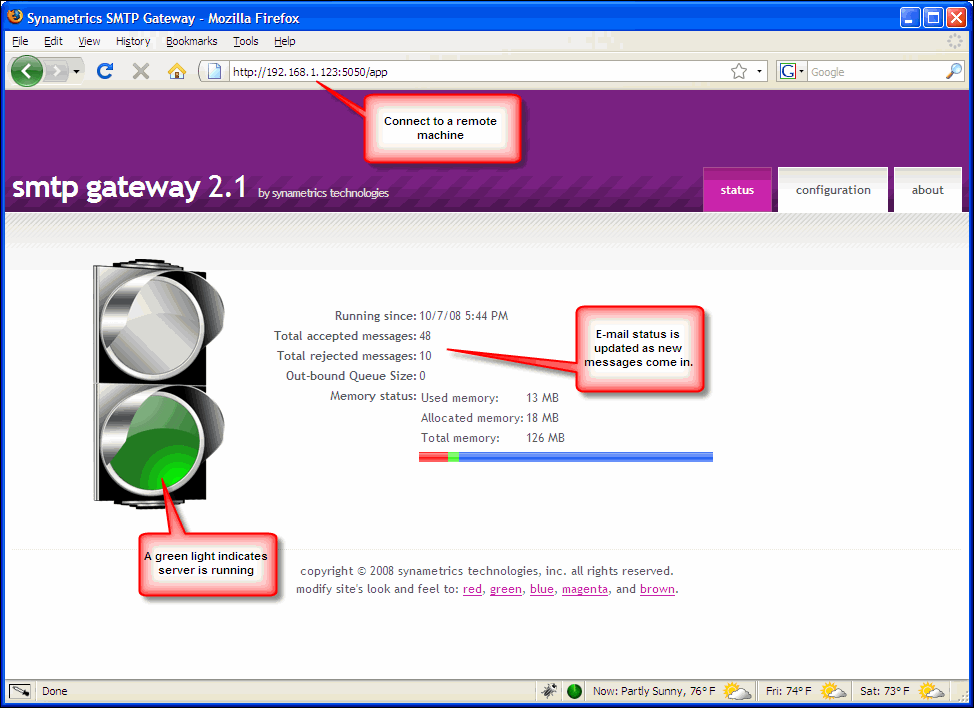Click the Allocated memory value 18 MB
Screen dimensions: 974x708
pyautogui.click(x=542, y=418)
